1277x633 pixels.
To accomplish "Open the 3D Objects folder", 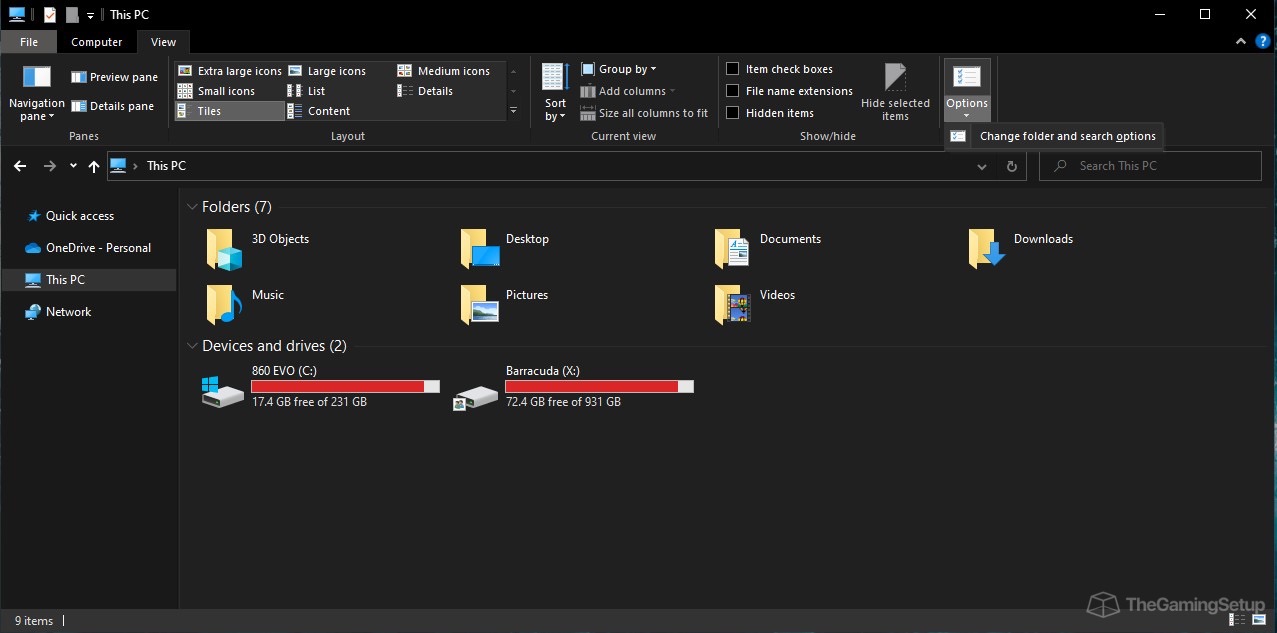I will click(x=258, y=249).
